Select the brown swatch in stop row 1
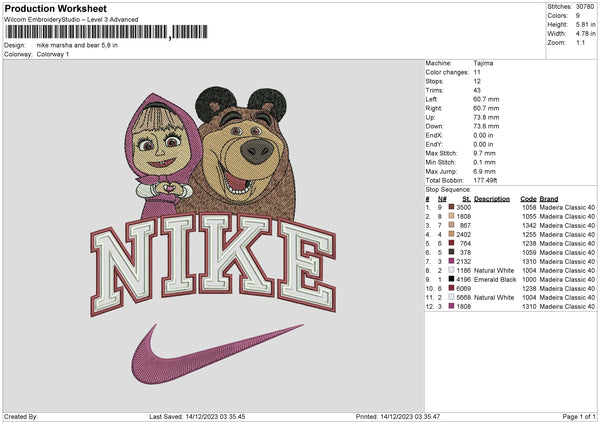 tap(452, 207)
